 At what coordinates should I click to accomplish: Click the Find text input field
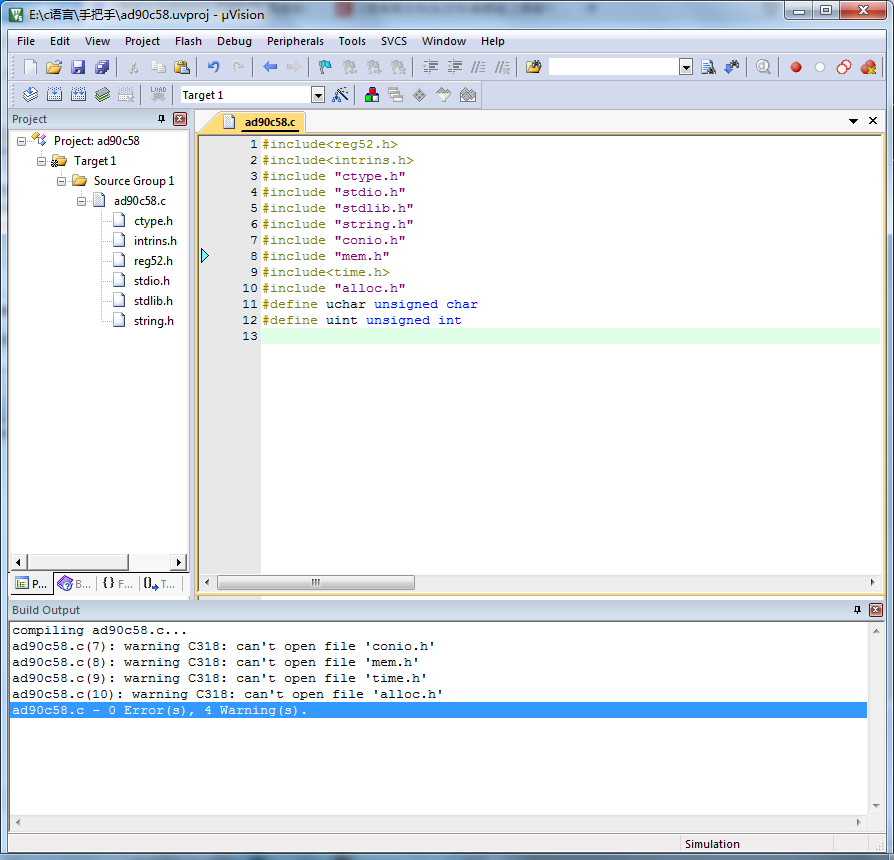613,67
